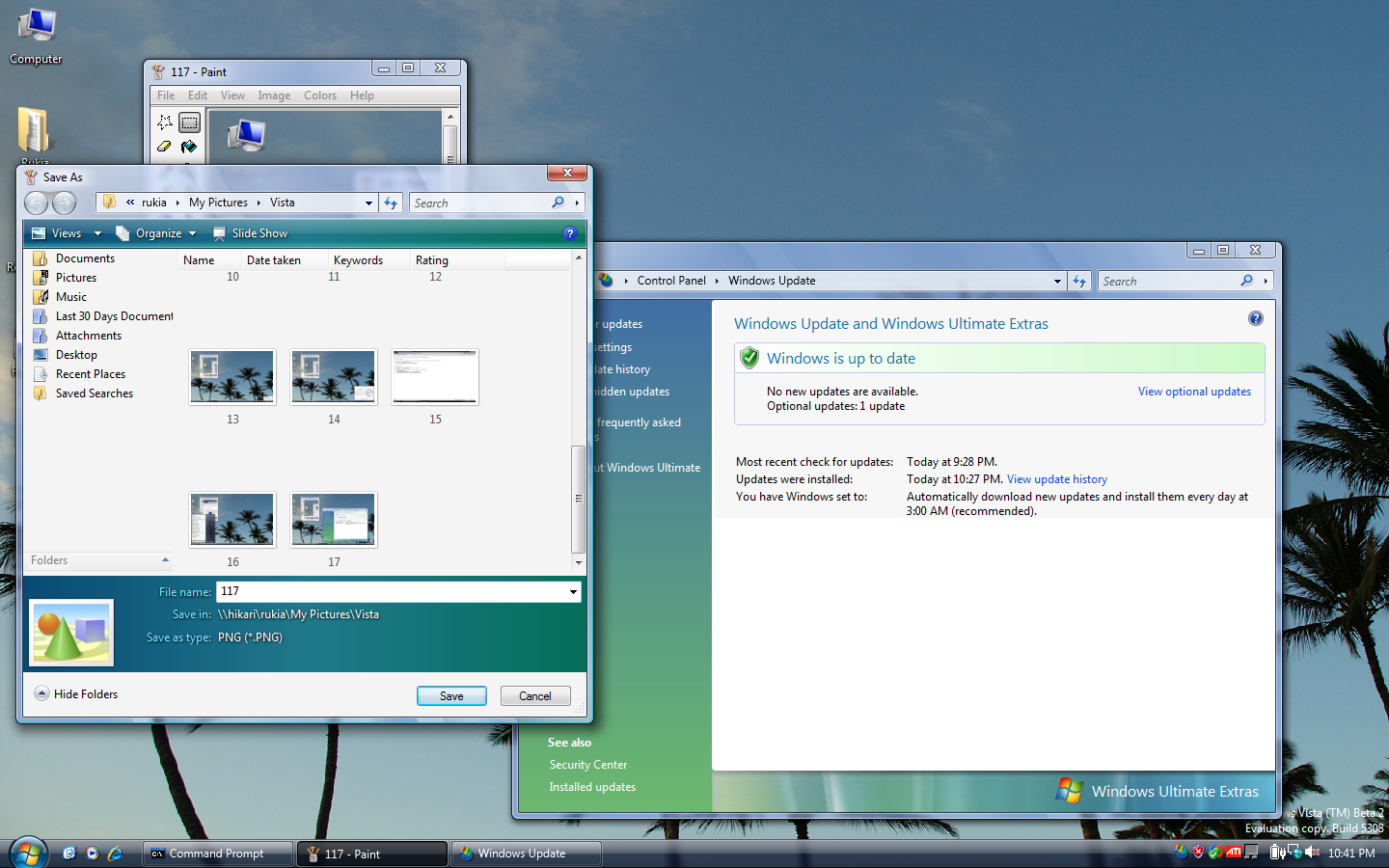Click the blue help icon in Save As toolbar
This screenshot has height=868, width=1389.
point(570,233)
